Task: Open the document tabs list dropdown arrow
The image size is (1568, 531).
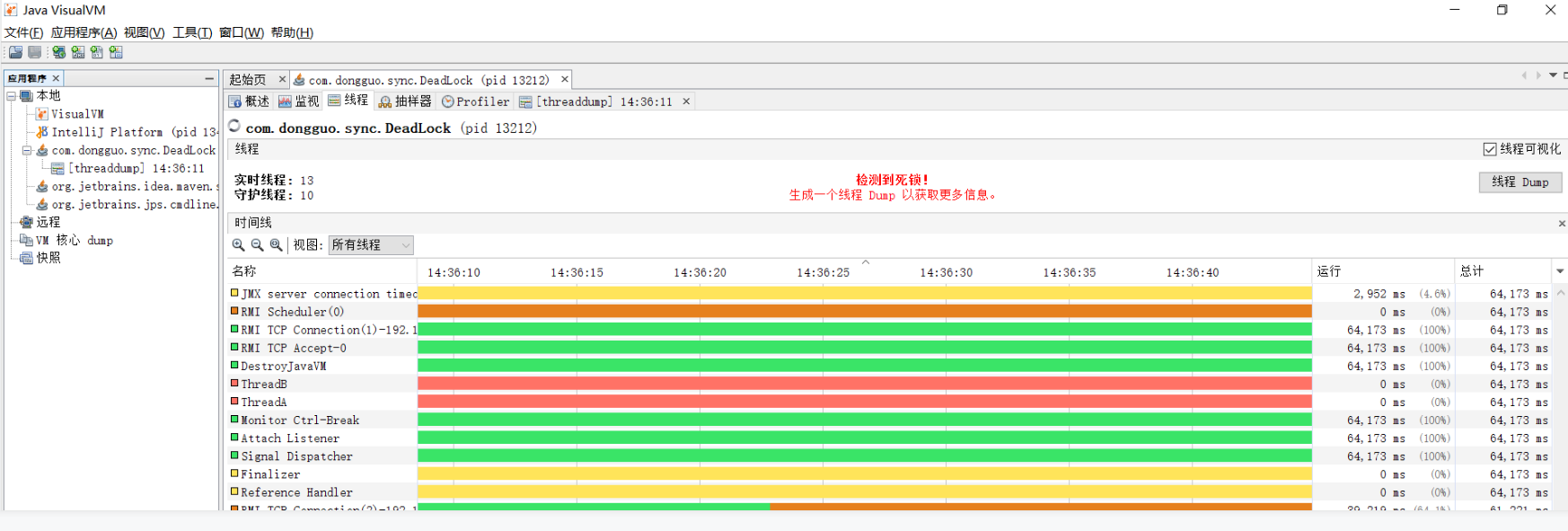Action: click(x=1553, y=75)
